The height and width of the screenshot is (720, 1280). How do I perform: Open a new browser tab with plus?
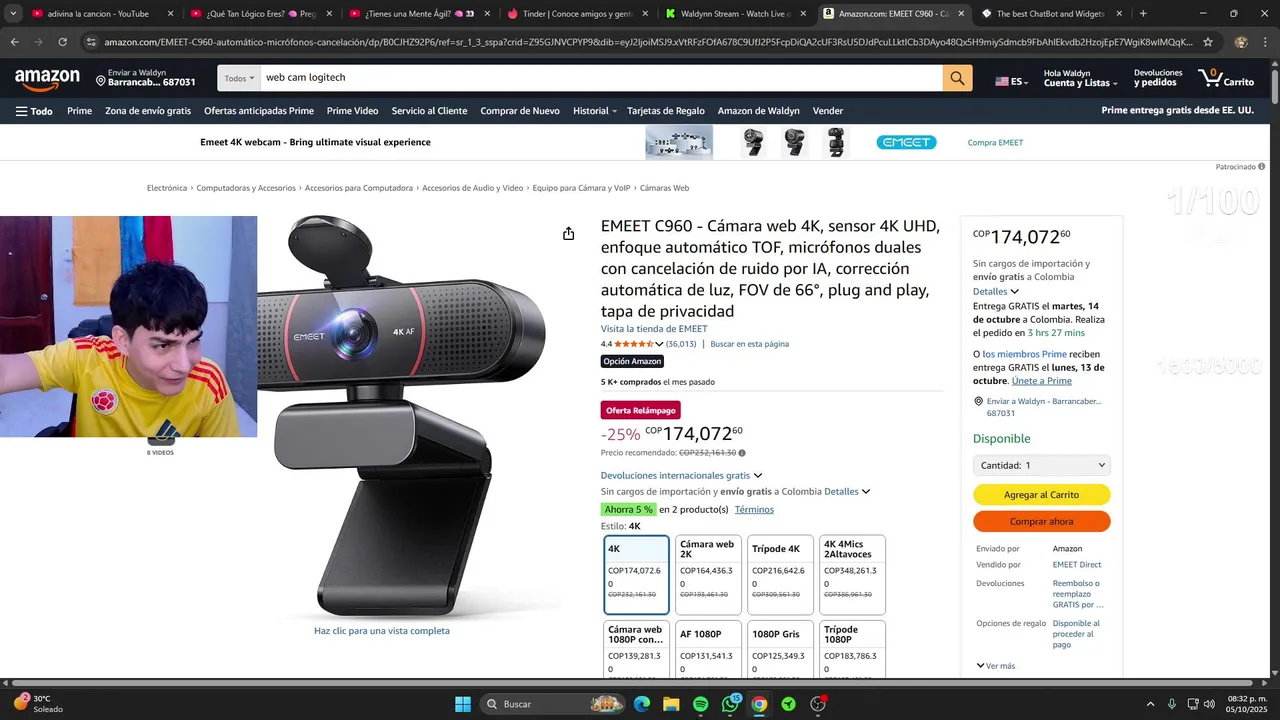1143,13
